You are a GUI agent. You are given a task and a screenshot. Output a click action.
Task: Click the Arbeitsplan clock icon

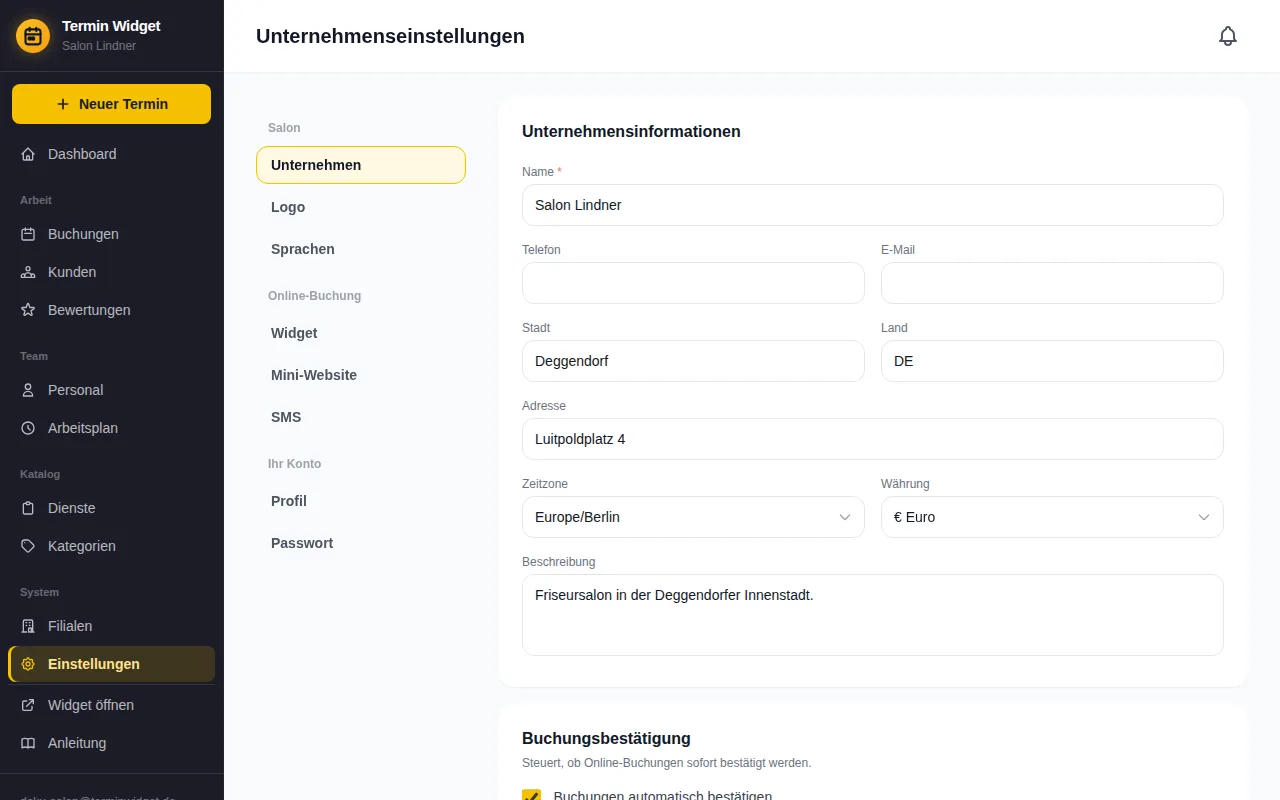[28, 428]
